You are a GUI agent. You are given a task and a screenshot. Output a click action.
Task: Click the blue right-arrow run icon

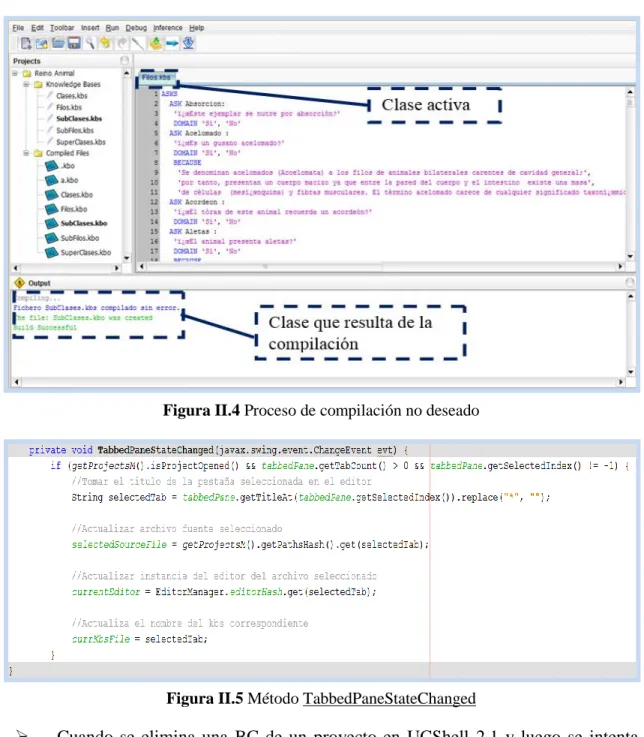coord(172,43)
